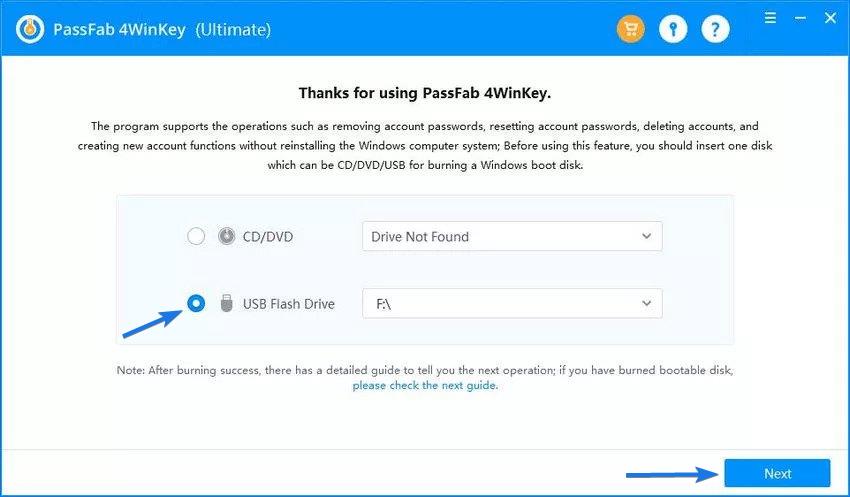Click the CD/DVD disc icon
Image resolution: width=850 pixels, height=497 pixels.
(x=226, y=236)
